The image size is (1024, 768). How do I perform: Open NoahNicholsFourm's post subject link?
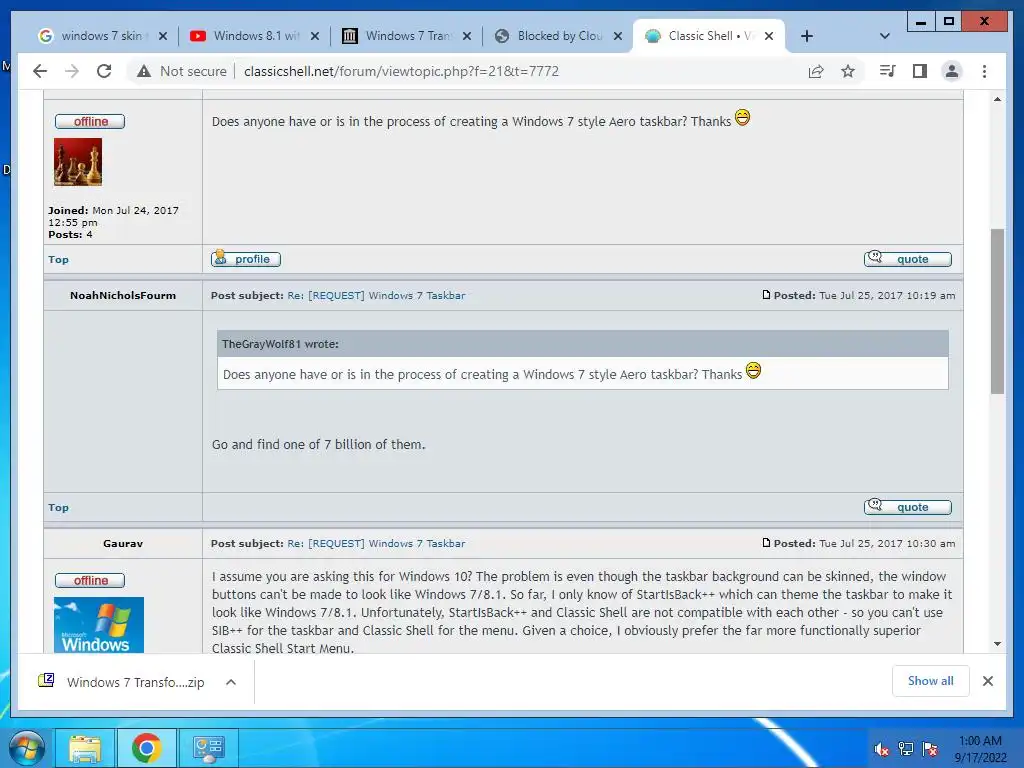pos(376,295)
